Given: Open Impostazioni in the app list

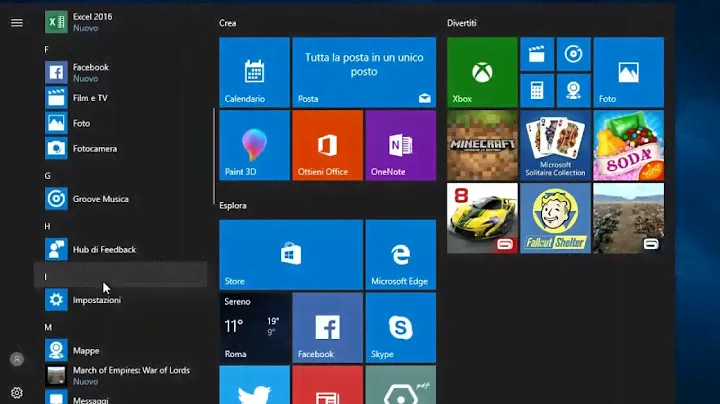Looking at the screenshot, I should [x=97, y=300].
